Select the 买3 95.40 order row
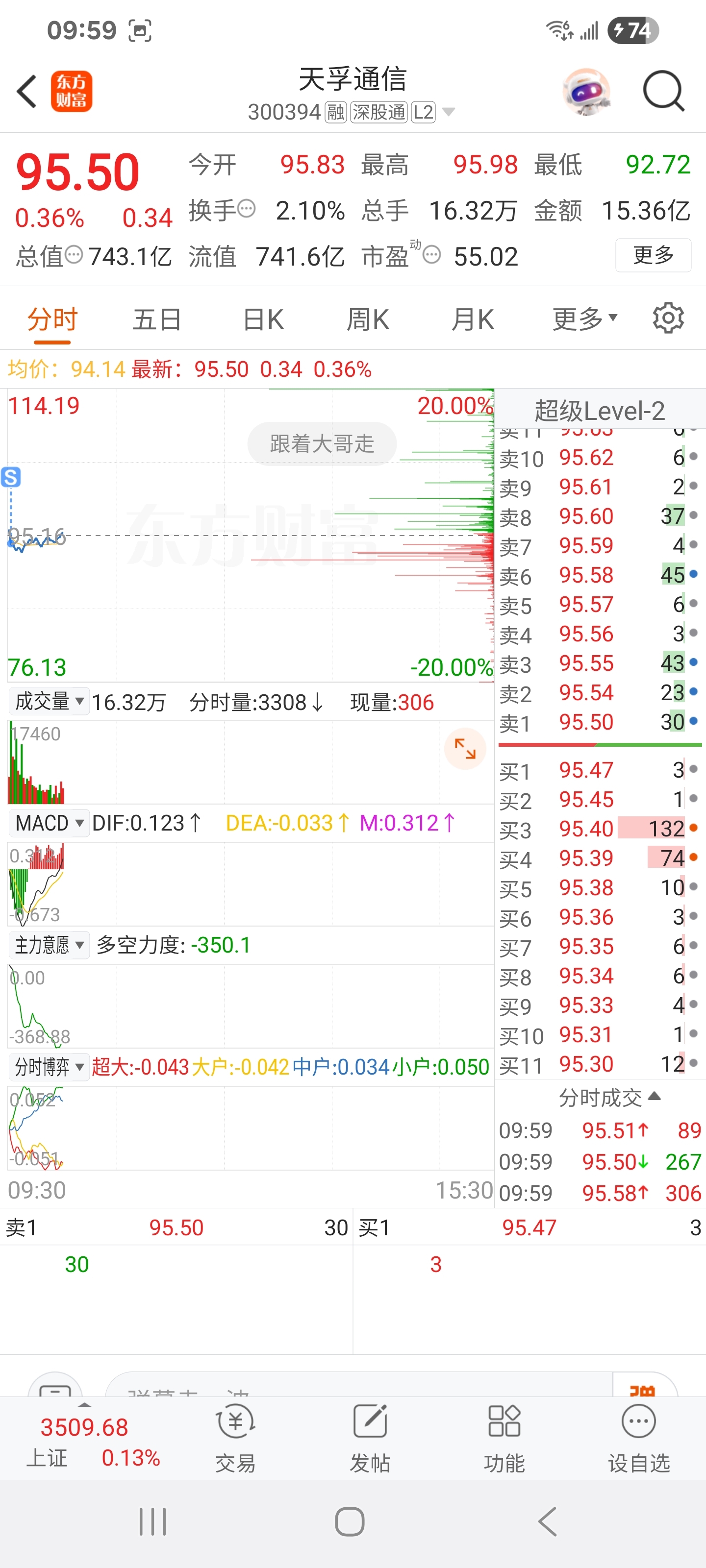Viewport: 706px width, 1568px height. [600, 829]
